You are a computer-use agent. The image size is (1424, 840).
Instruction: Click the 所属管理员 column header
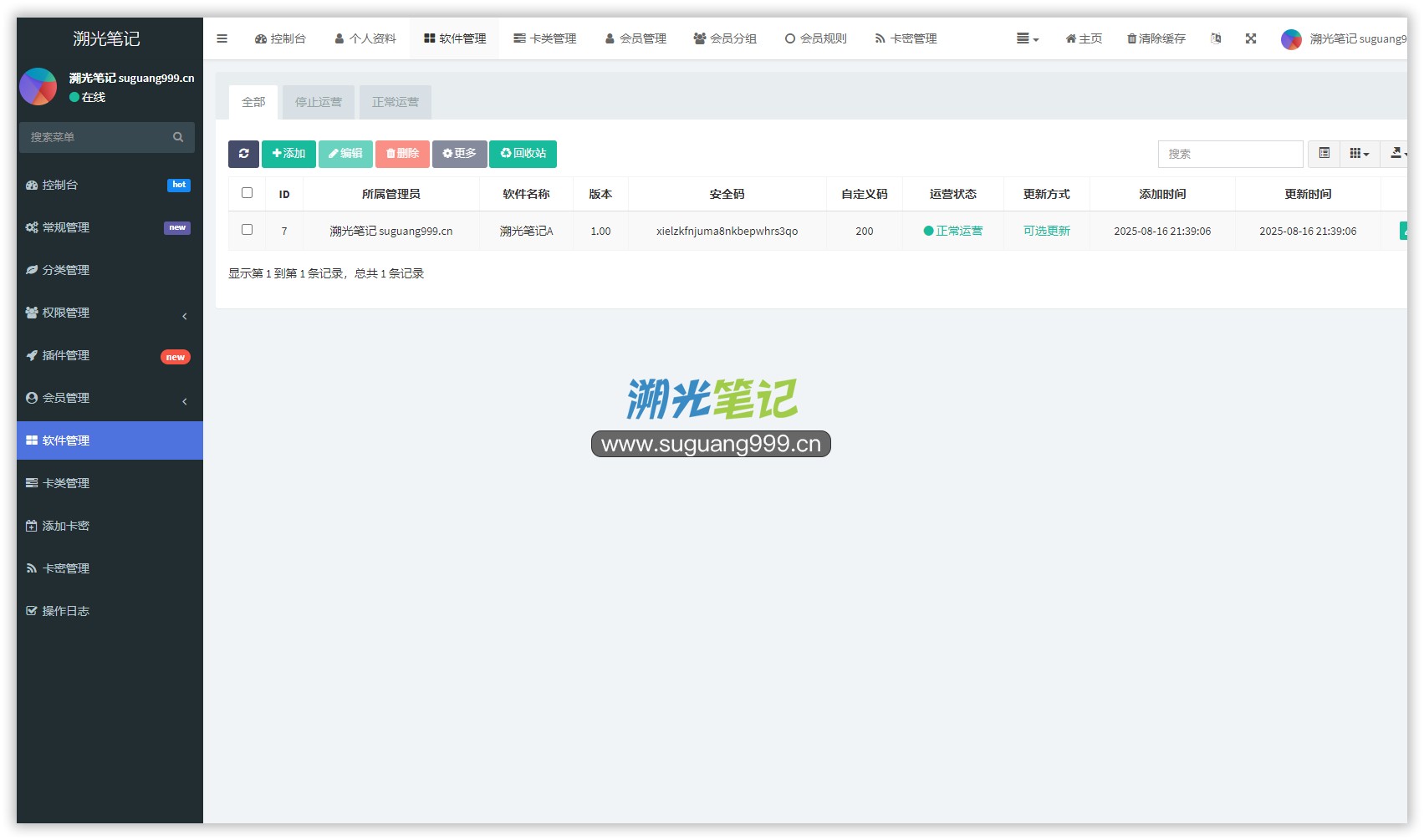(x=390, y=194)
